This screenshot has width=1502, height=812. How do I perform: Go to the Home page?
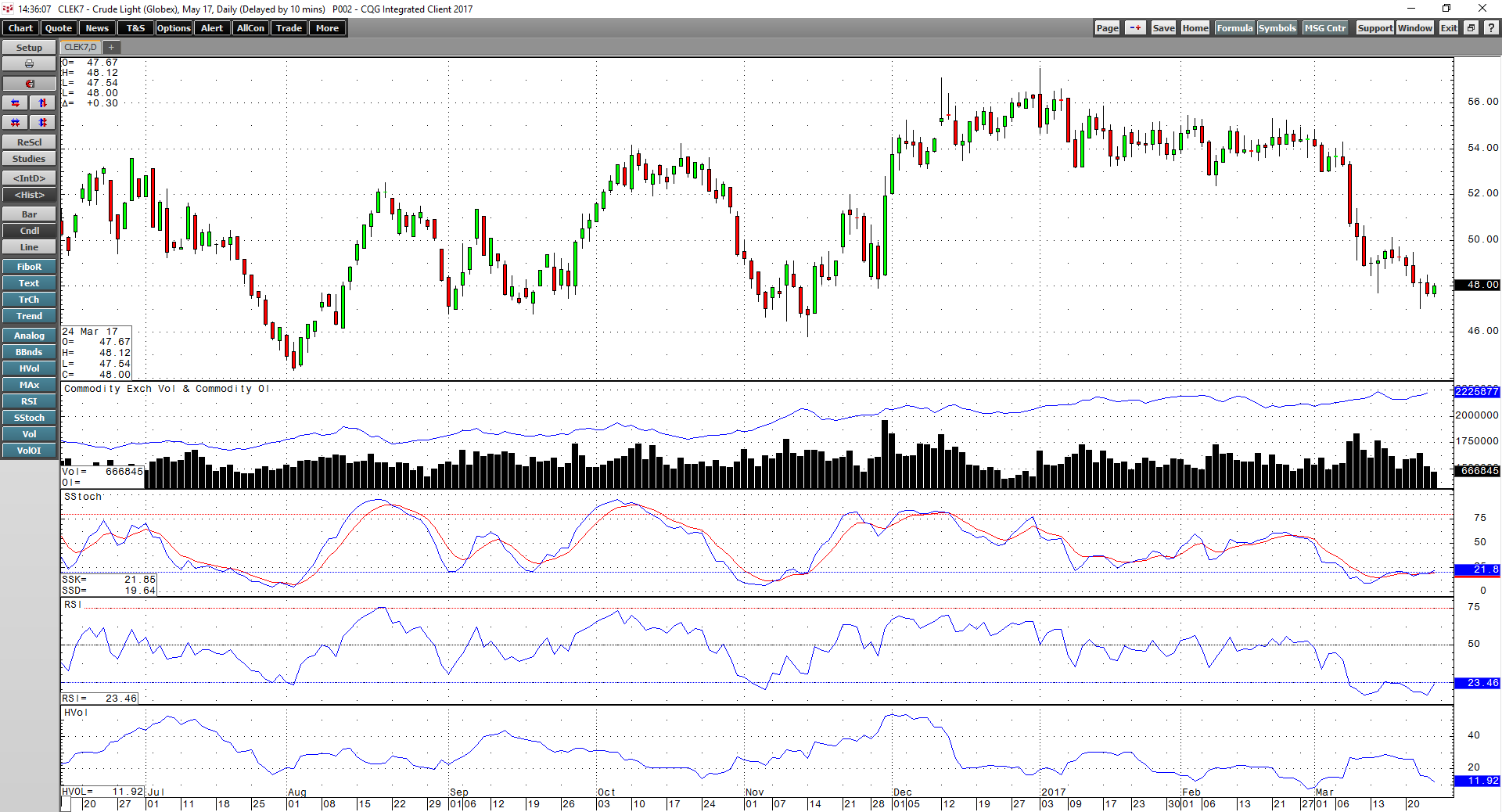coord(1195,28)
